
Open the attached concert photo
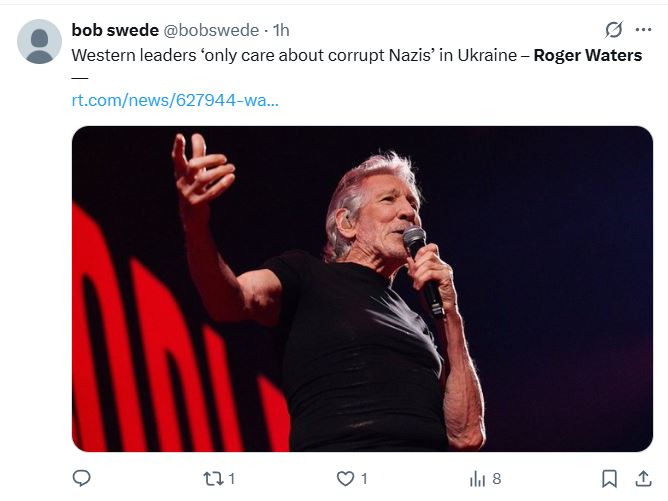tap(362, 288)
